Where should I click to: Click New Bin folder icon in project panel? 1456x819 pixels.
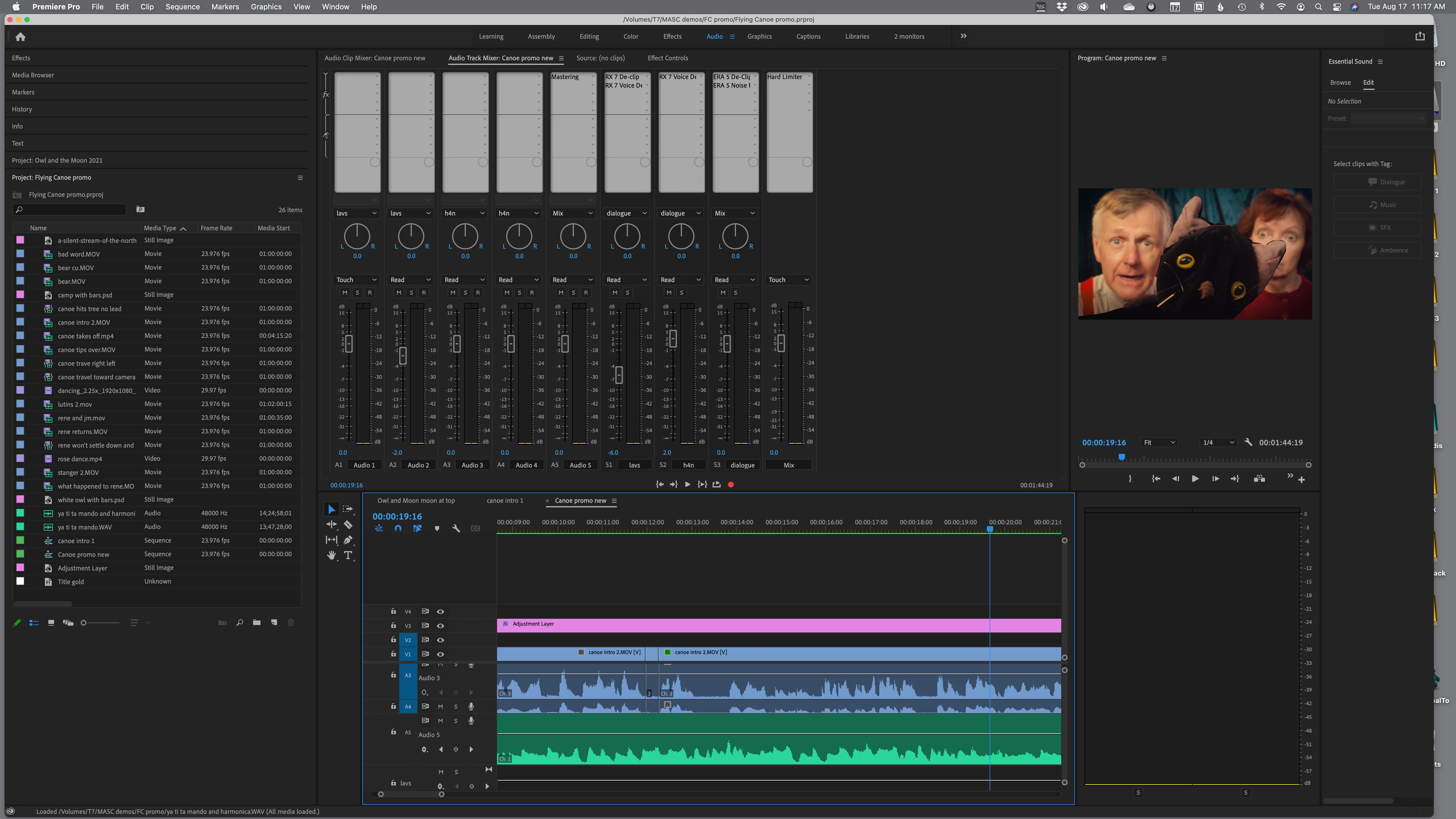pyautogui.click(x=257, y=622)
